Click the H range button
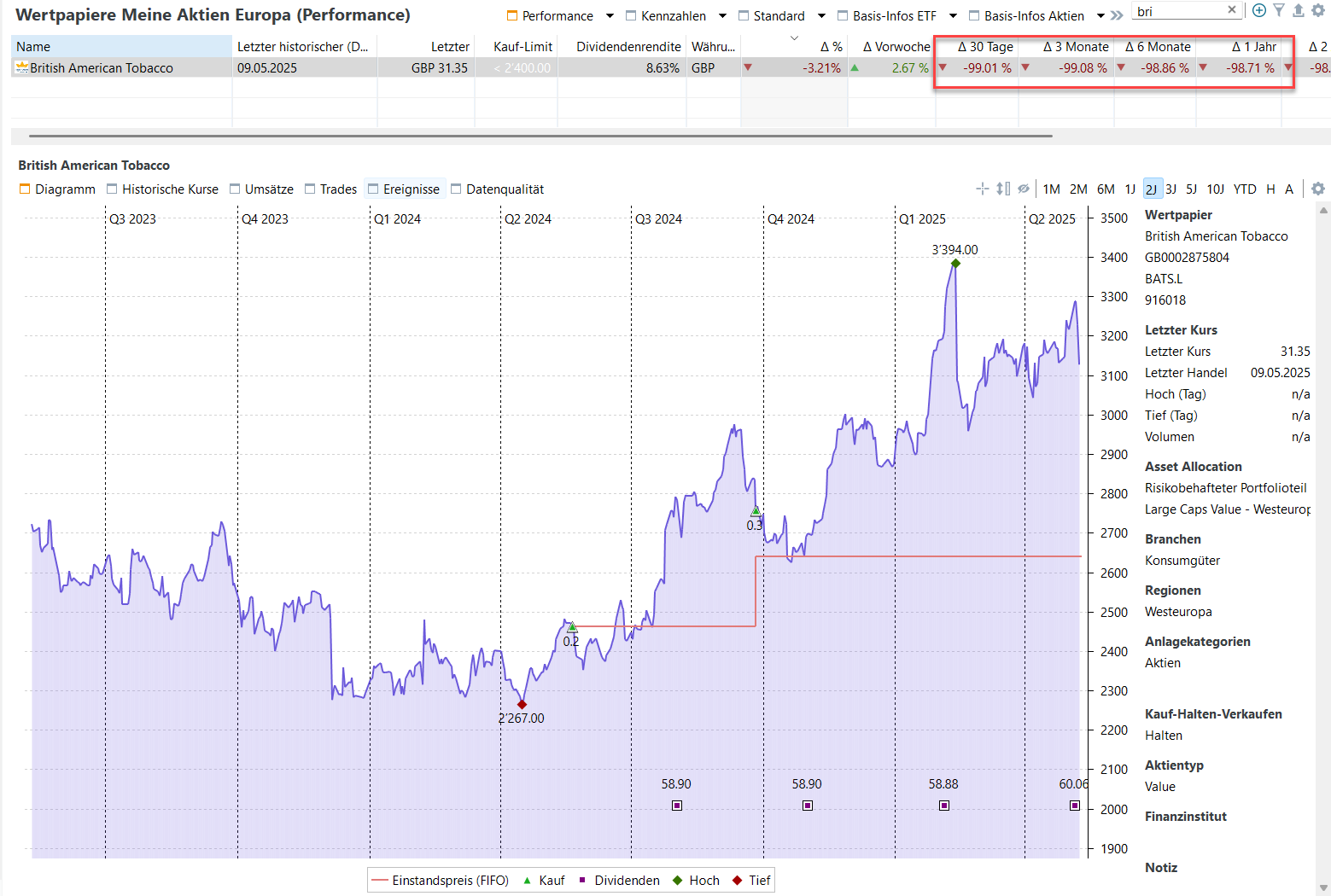 [1271, 189]
